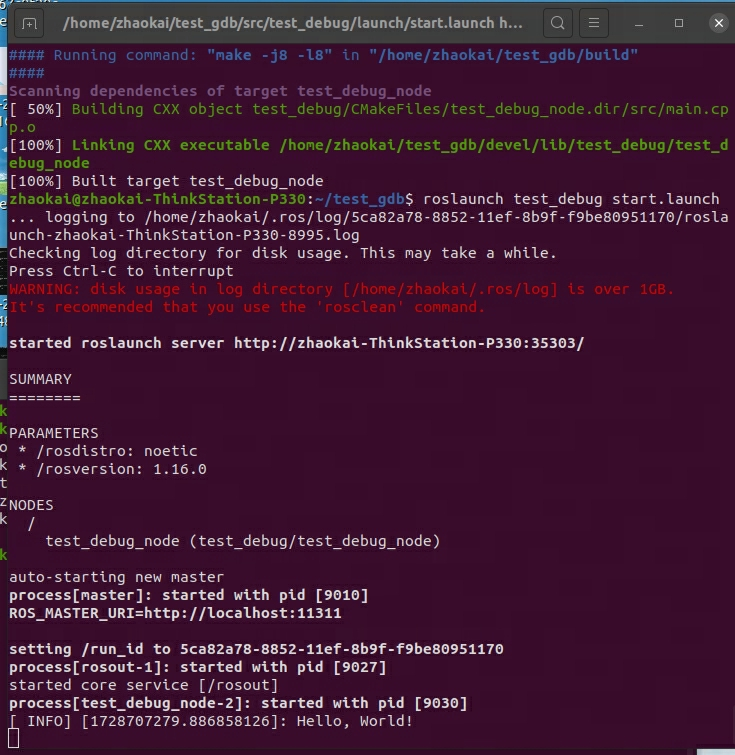This screenshot has height=755, width=735.
Task: Click the "Running command: make -j8 -l8" line
Action: (x=323, y=55)
